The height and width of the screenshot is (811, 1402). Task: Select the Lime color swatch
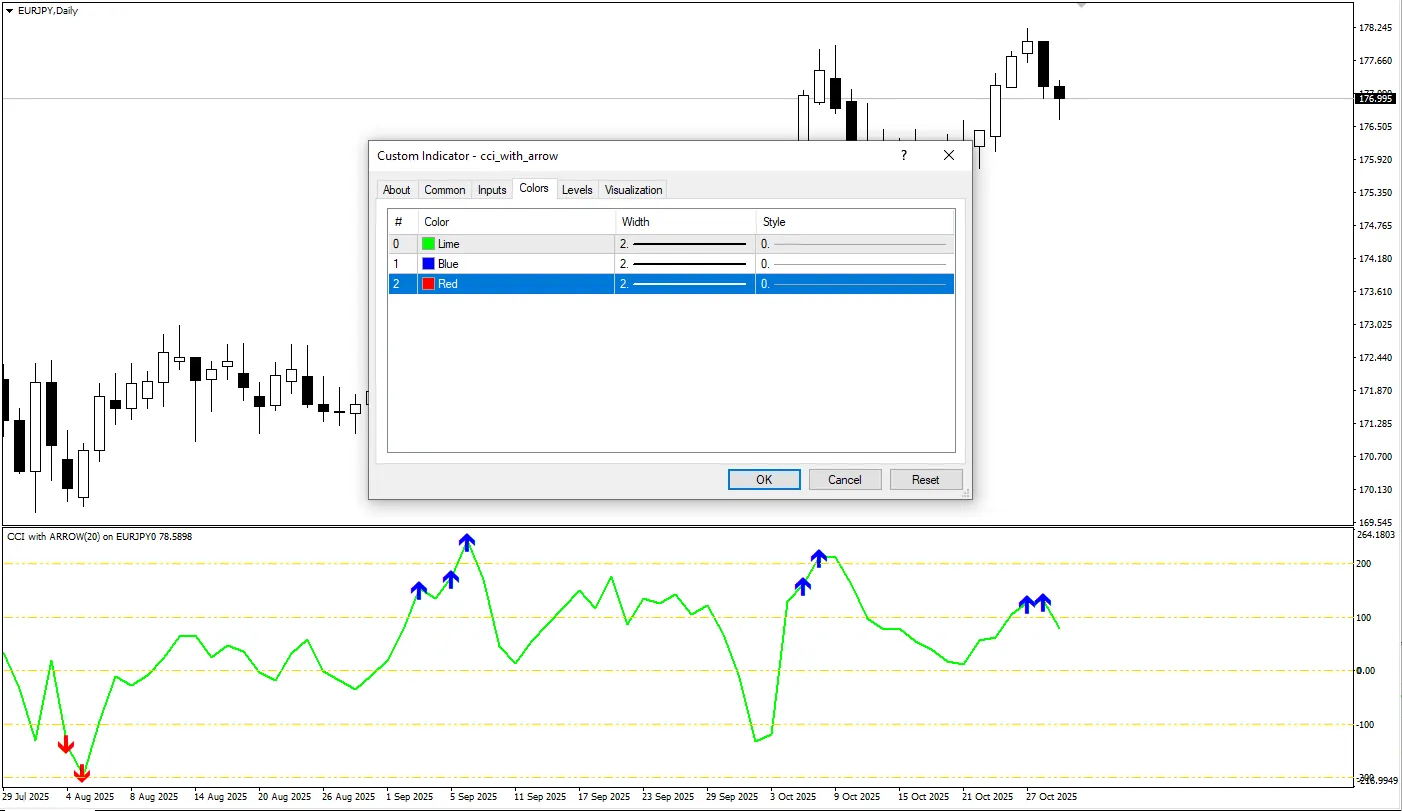(428, 244)
